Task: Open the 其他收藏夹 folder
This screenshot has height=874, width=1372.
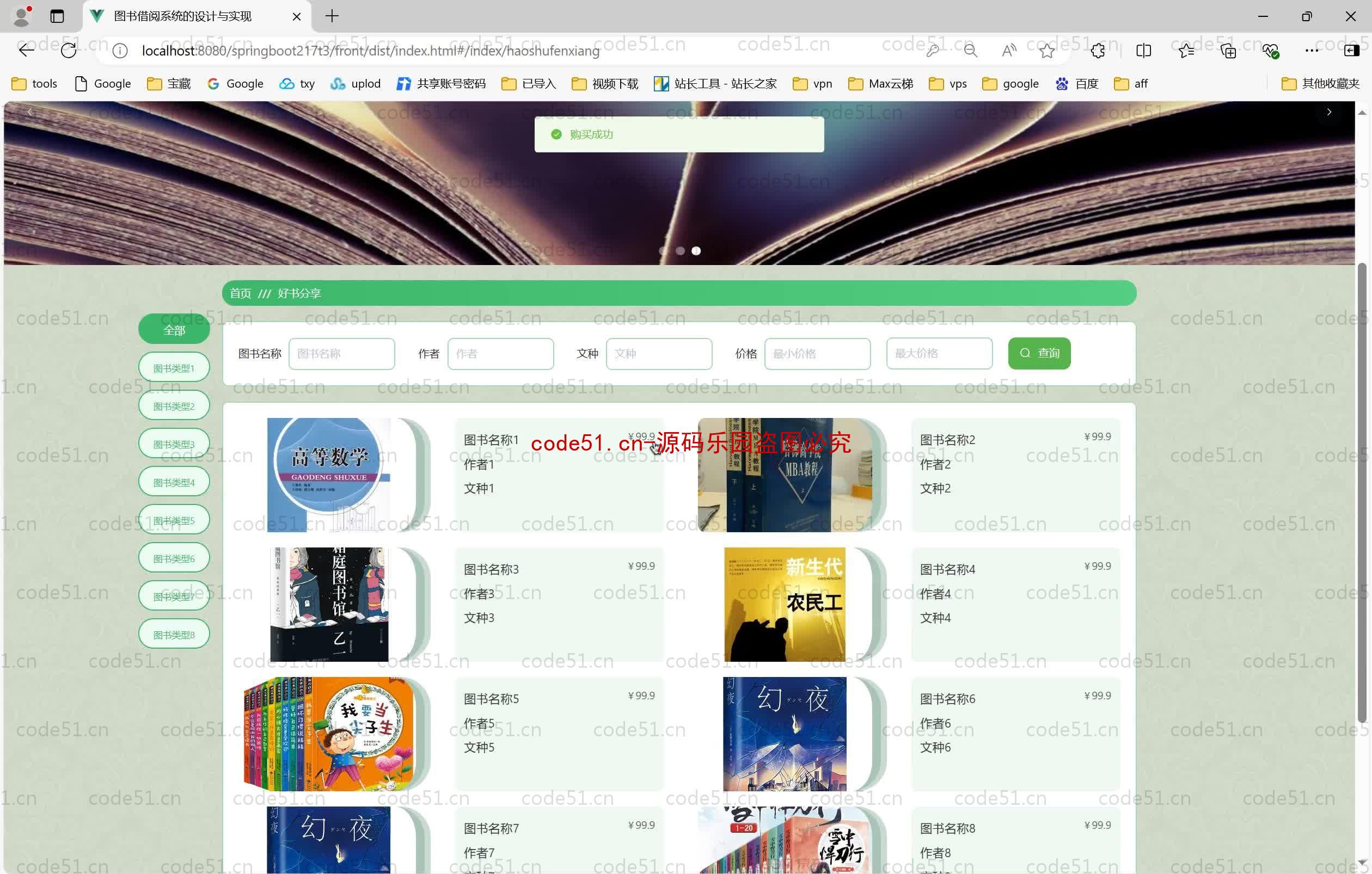Action: (x=1320, y=84)
